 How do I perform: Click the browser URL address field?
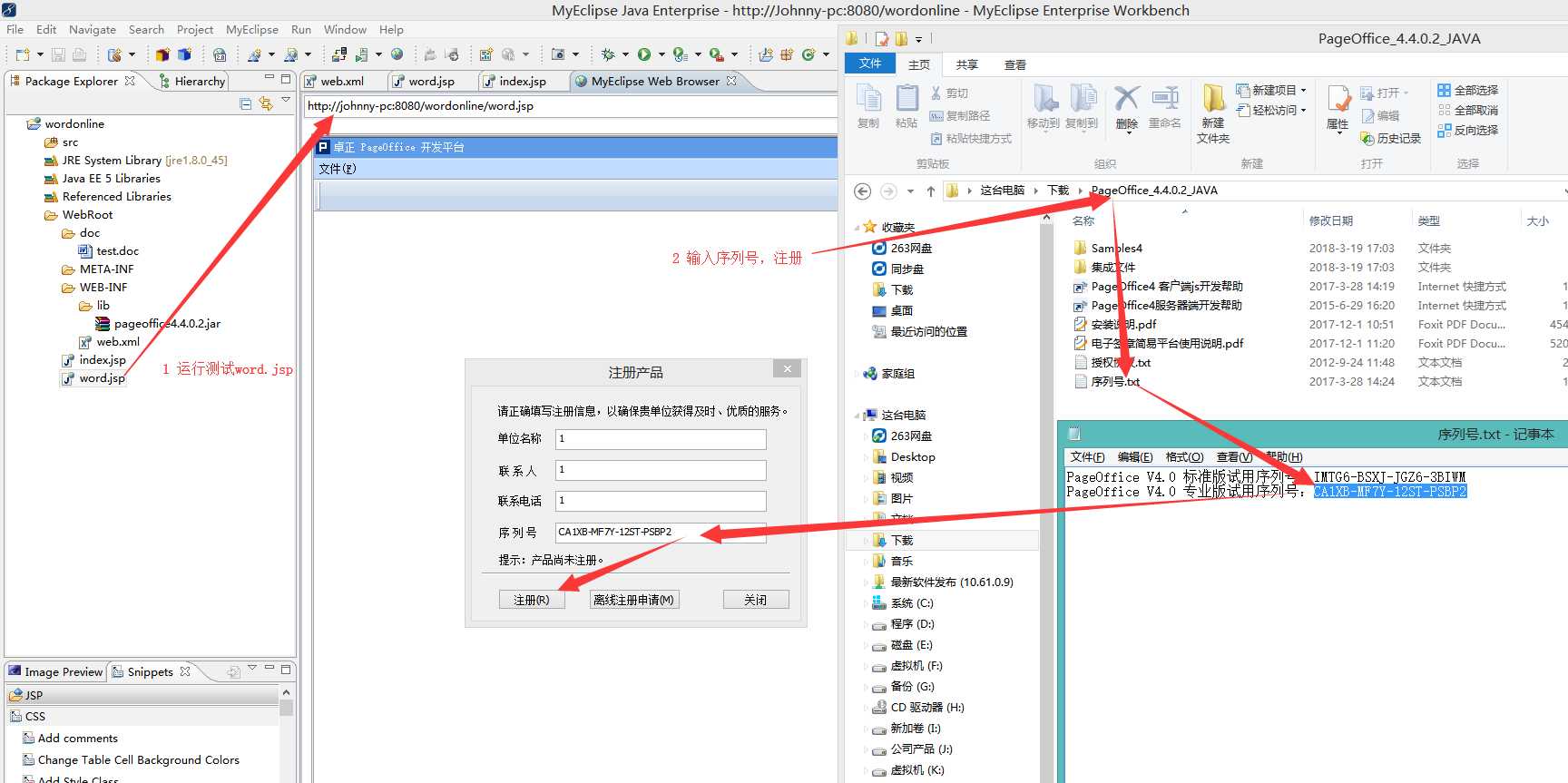point(571,106)
